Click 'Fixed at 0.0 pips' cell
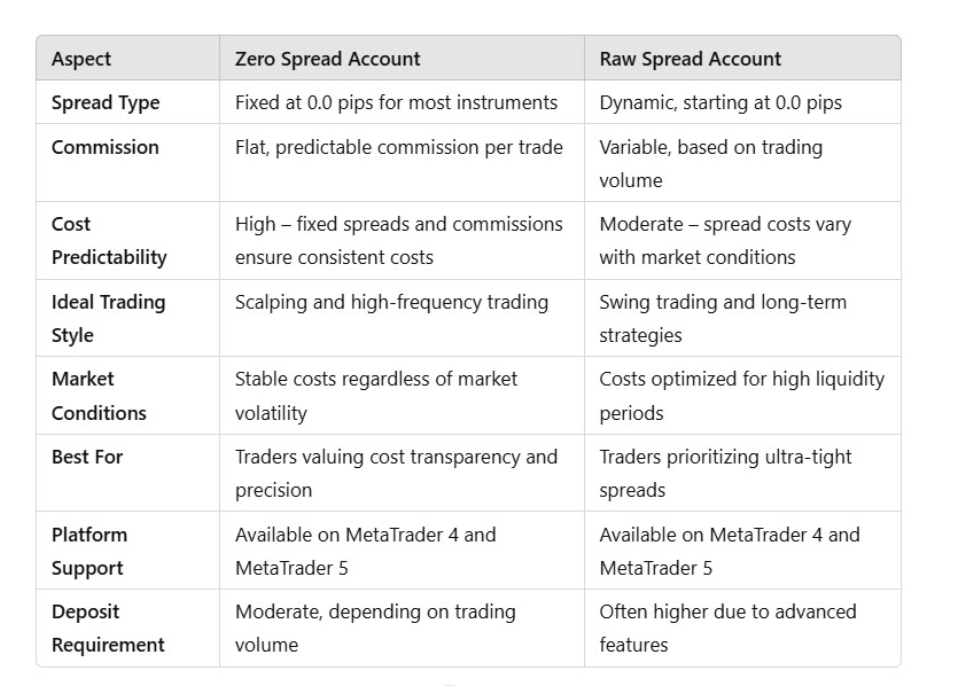954x694 pixels. (x=396, y=103)
